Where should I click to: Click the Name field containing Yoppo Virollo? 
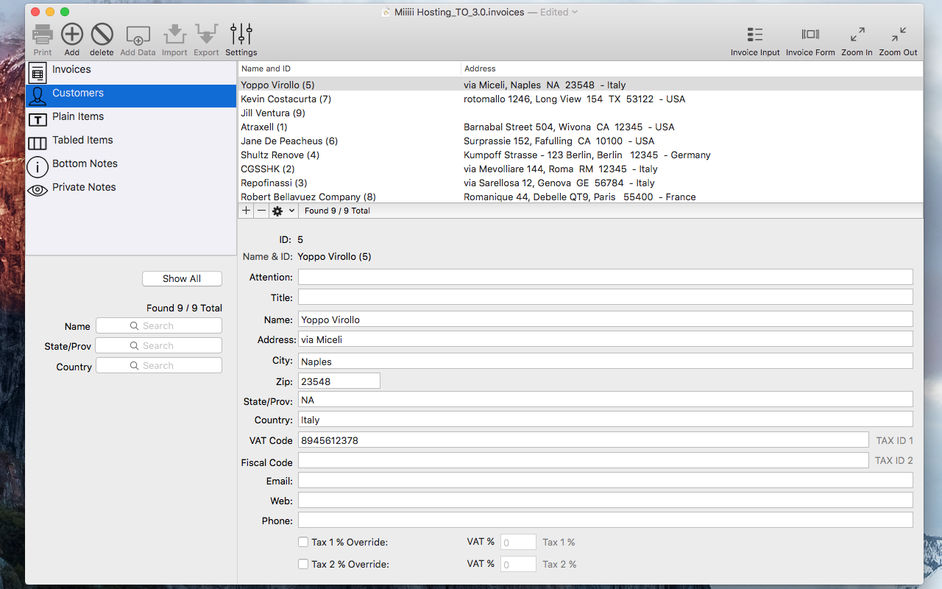606,319
